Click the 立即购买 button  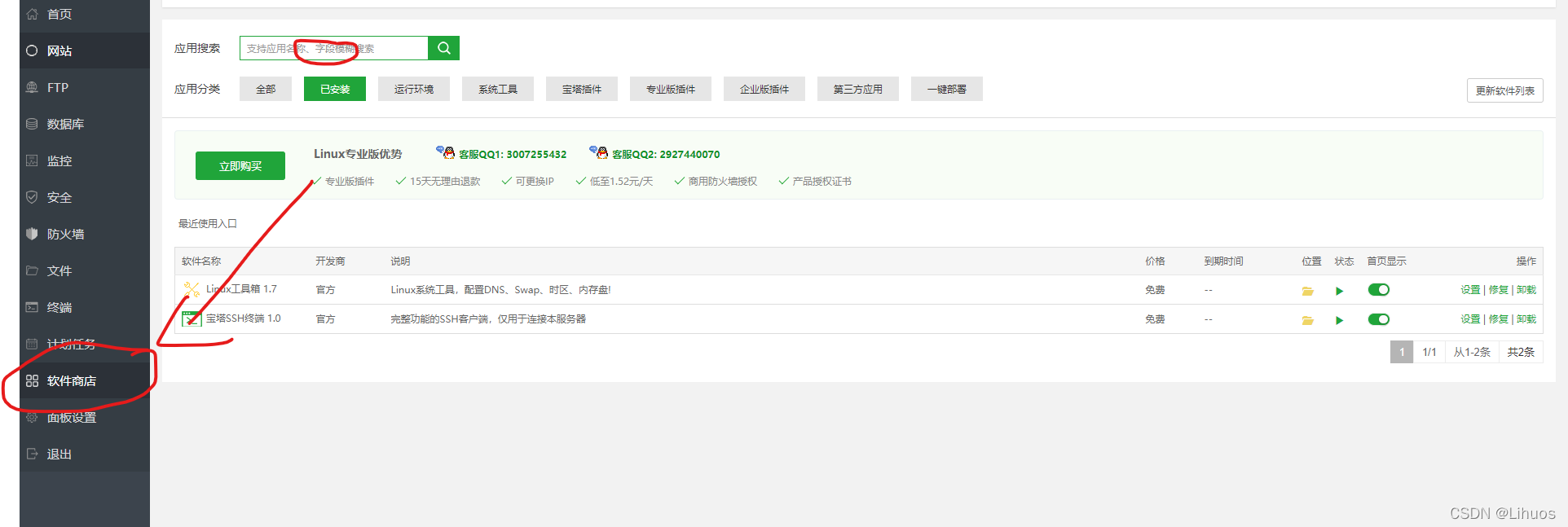[x=240, y=165]
